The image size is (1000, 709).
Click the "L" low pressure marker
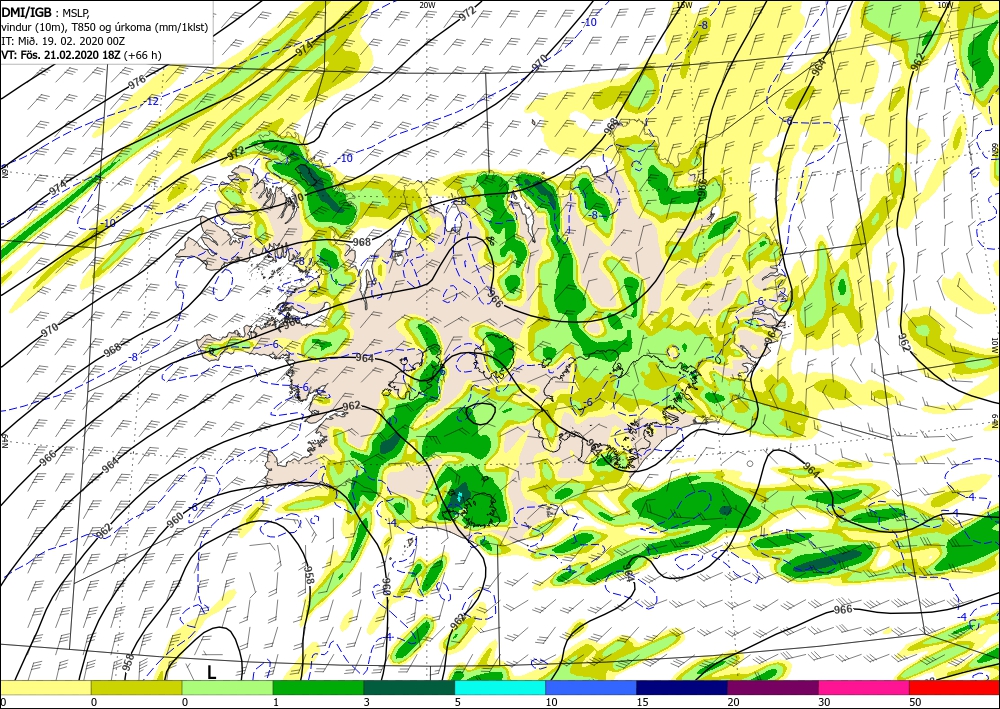pos(211,672)
